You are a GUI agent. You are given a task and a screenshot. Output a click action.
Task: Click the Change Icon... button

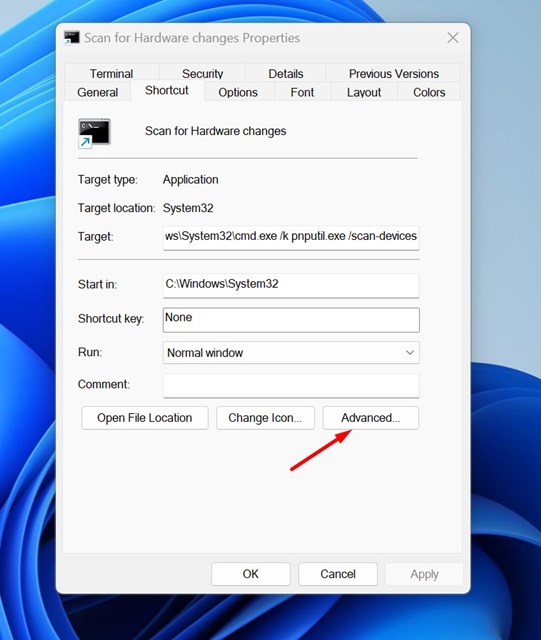265,418
